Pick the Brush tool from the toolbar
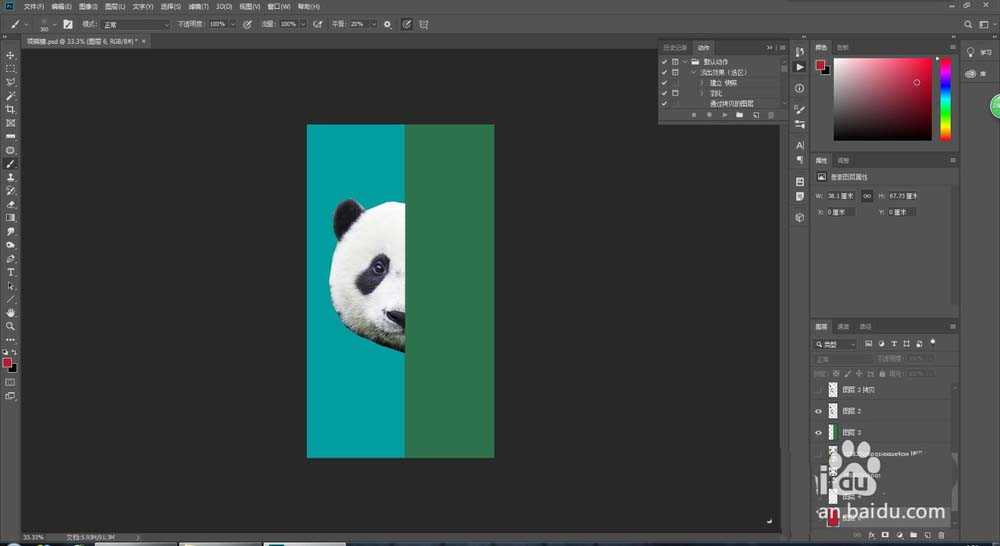This screenshot has width=1000, height=546. (x=11, y=163)
